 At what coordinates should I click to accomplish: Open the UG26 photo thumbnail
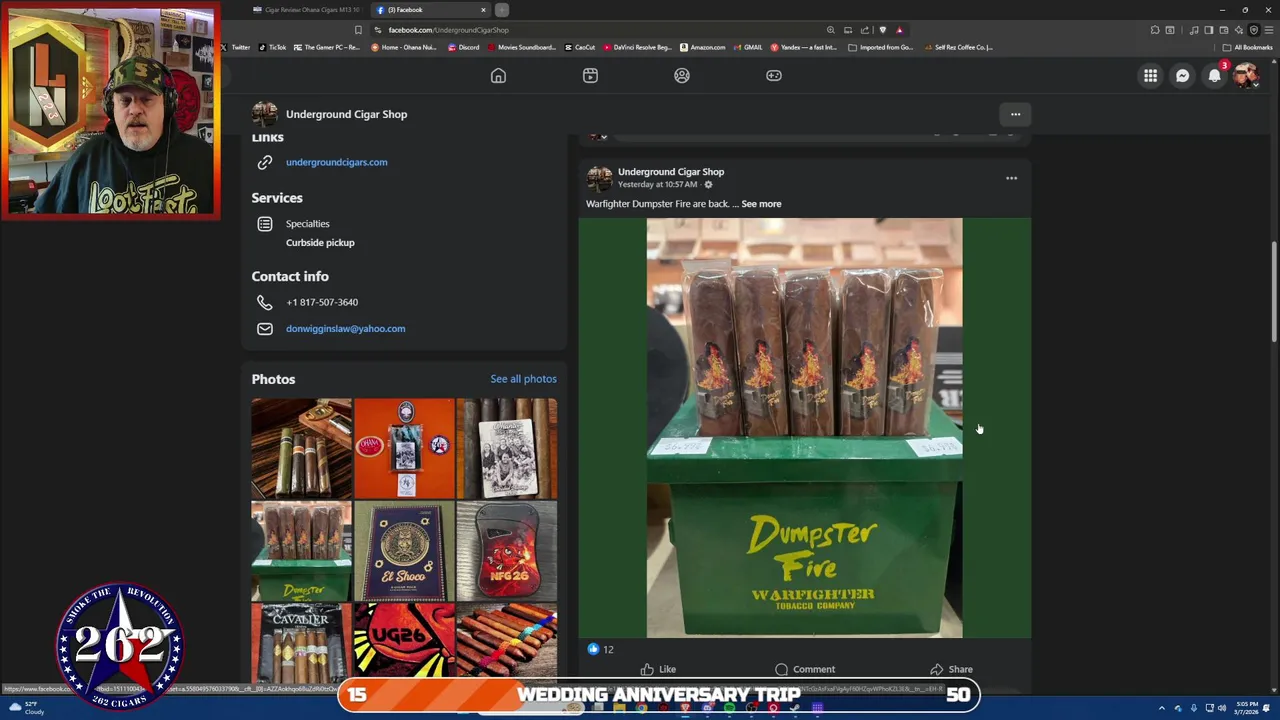click(404, 641)
